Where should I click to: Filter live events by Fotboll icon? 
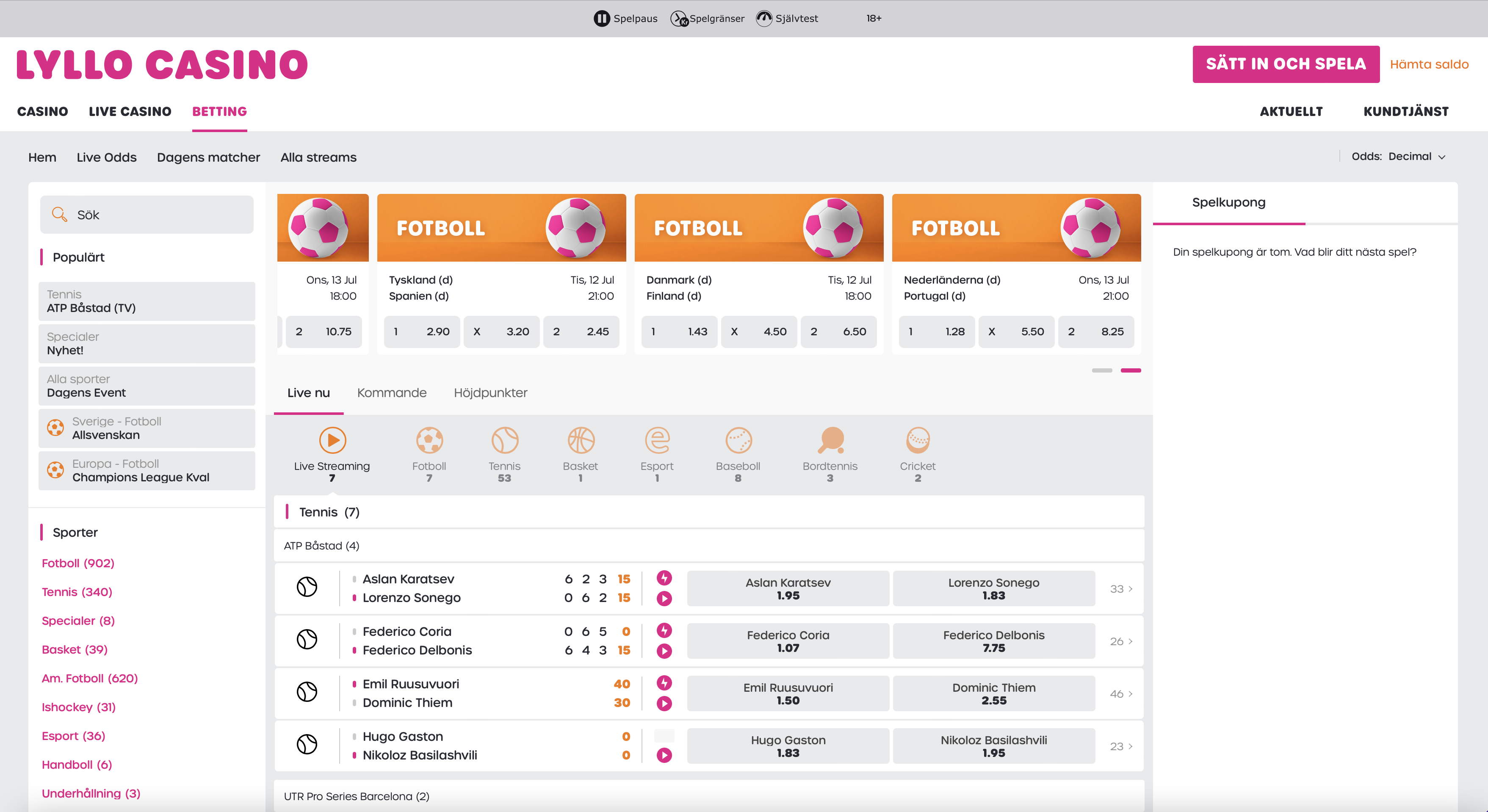(x=429, y=441)
